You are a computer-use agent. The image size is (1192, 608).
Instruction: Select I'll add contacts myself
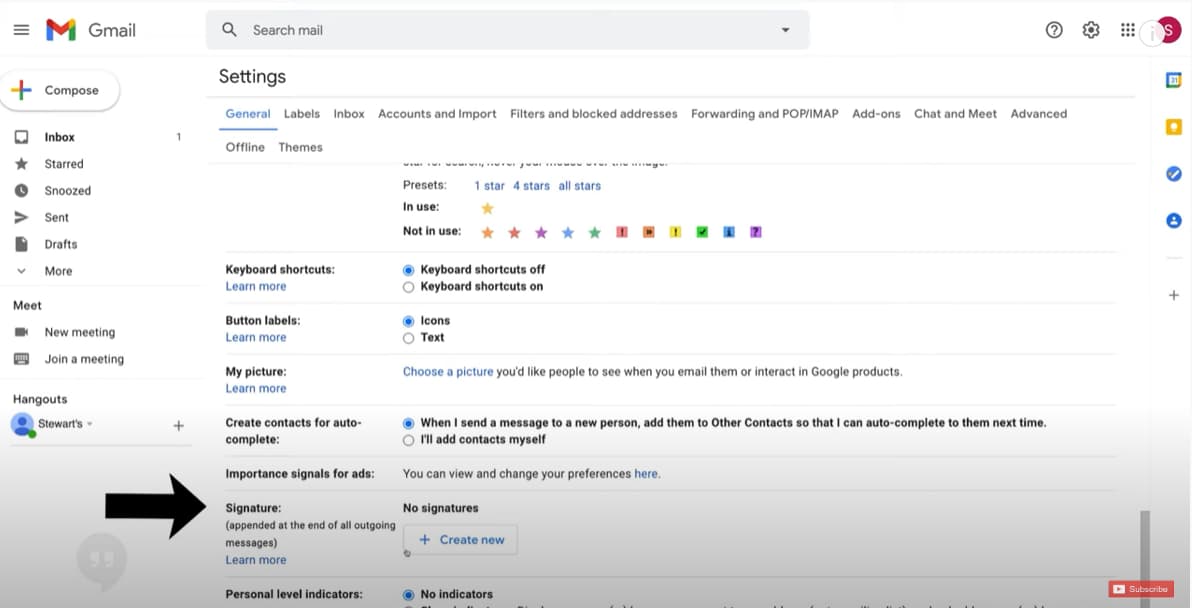pyautogui.click(x=408, y=440)
